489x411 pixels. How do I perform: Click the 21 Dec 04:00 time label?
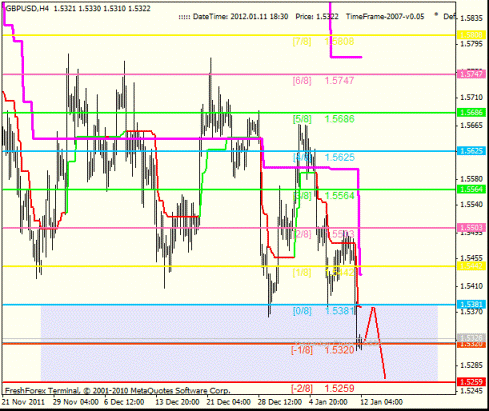pyautogui.click(x=229, y=402)
